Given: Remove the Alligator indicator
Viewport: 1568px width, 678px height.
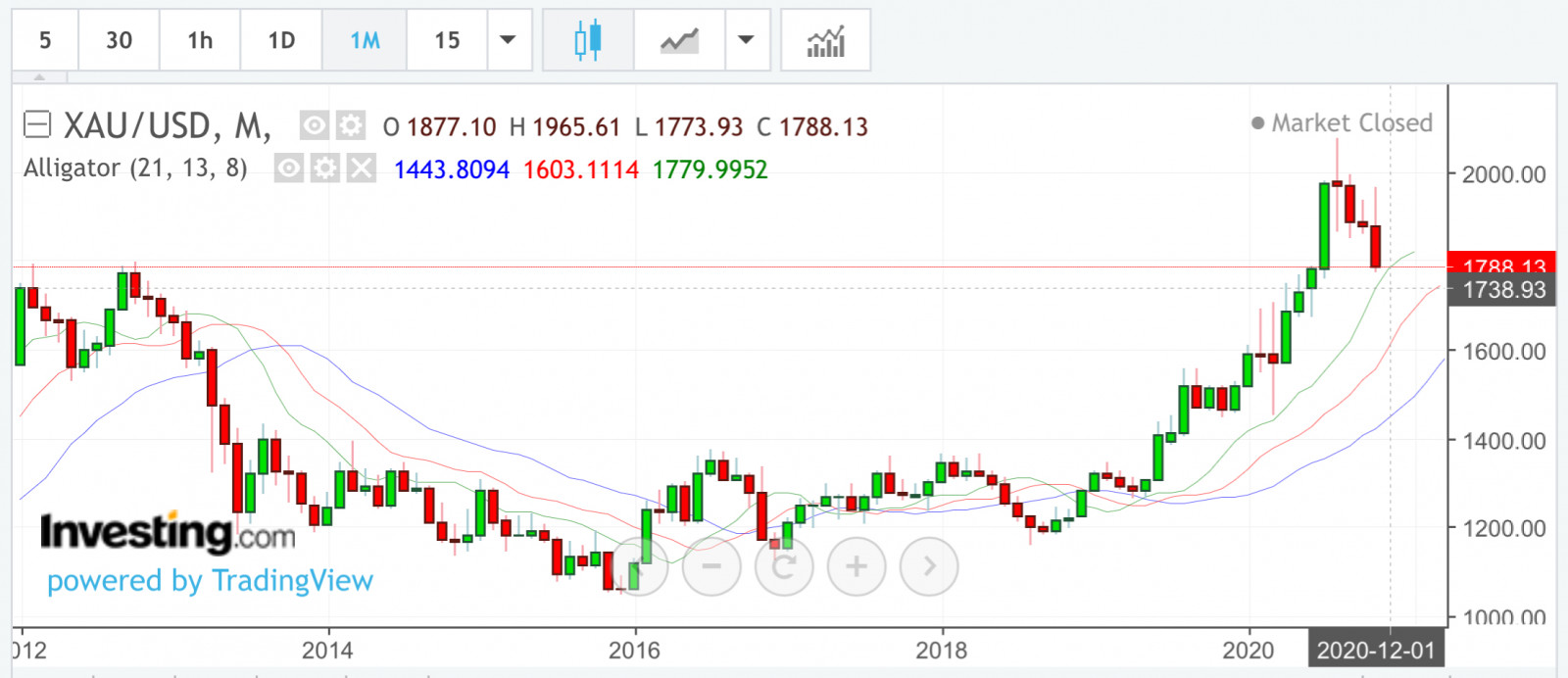Looking at the screenshot, I should [x=362, y=169].
